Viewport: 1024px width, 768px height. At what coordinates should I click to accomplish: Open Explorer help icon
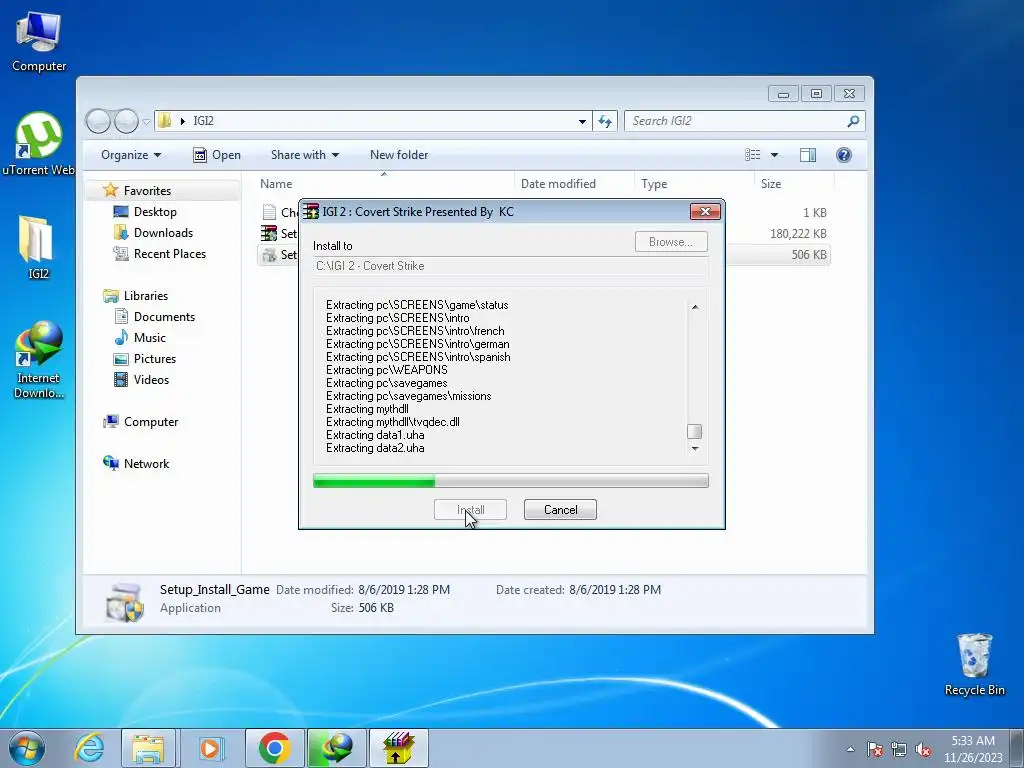[x=844, y=155]
